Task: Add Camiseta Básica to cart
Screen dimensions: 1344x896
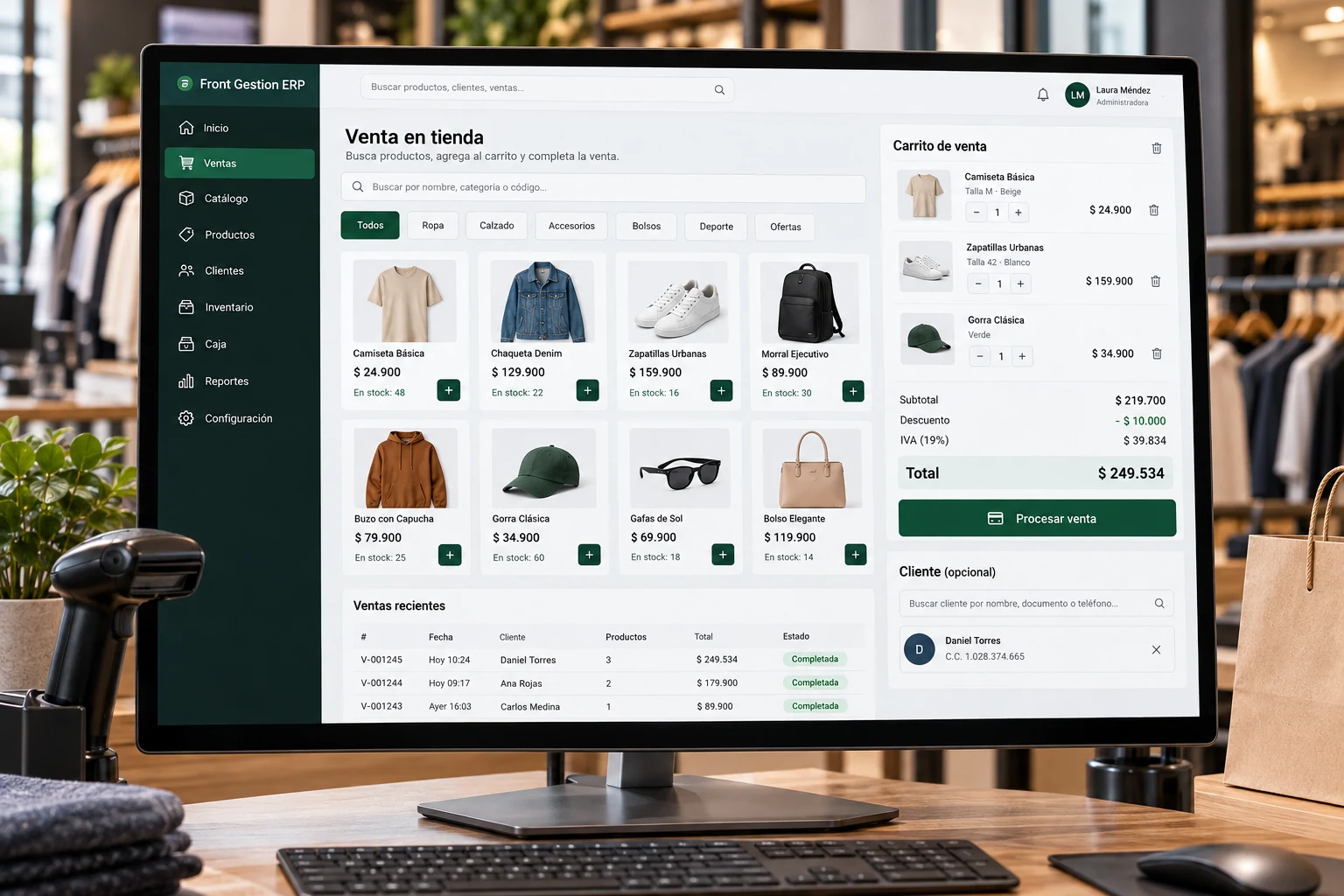Action: point(449,390)
